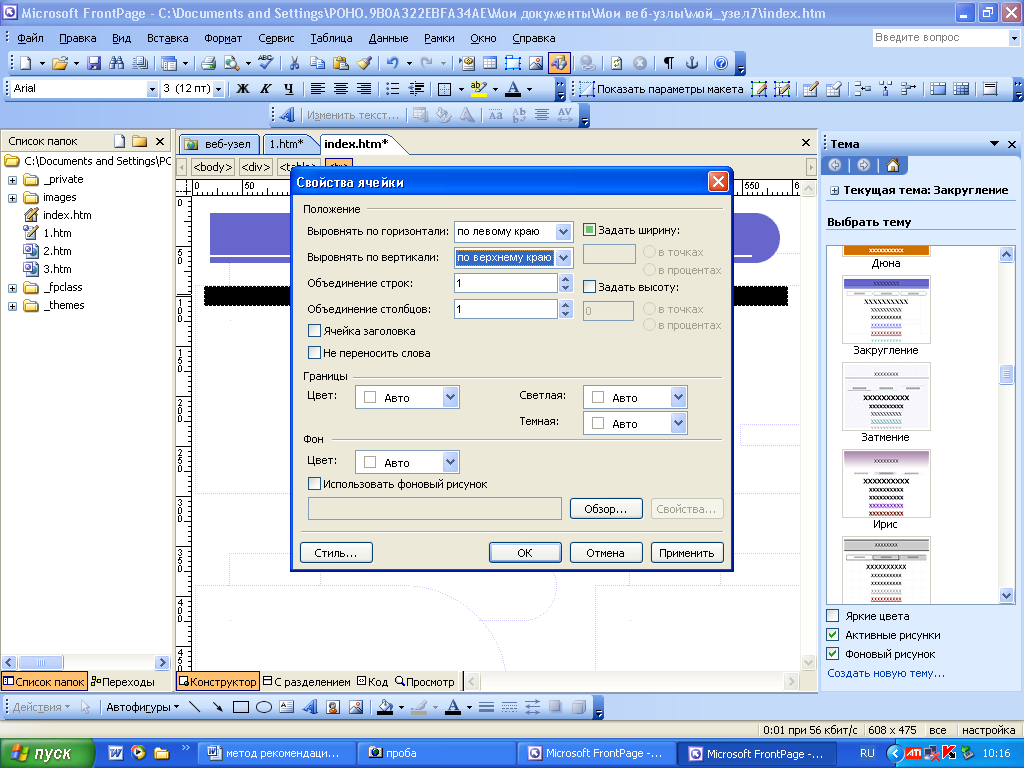This screenshot has width=1024, height=768.
Task: Expand the _themes folder node
Action: coord(12,306)
